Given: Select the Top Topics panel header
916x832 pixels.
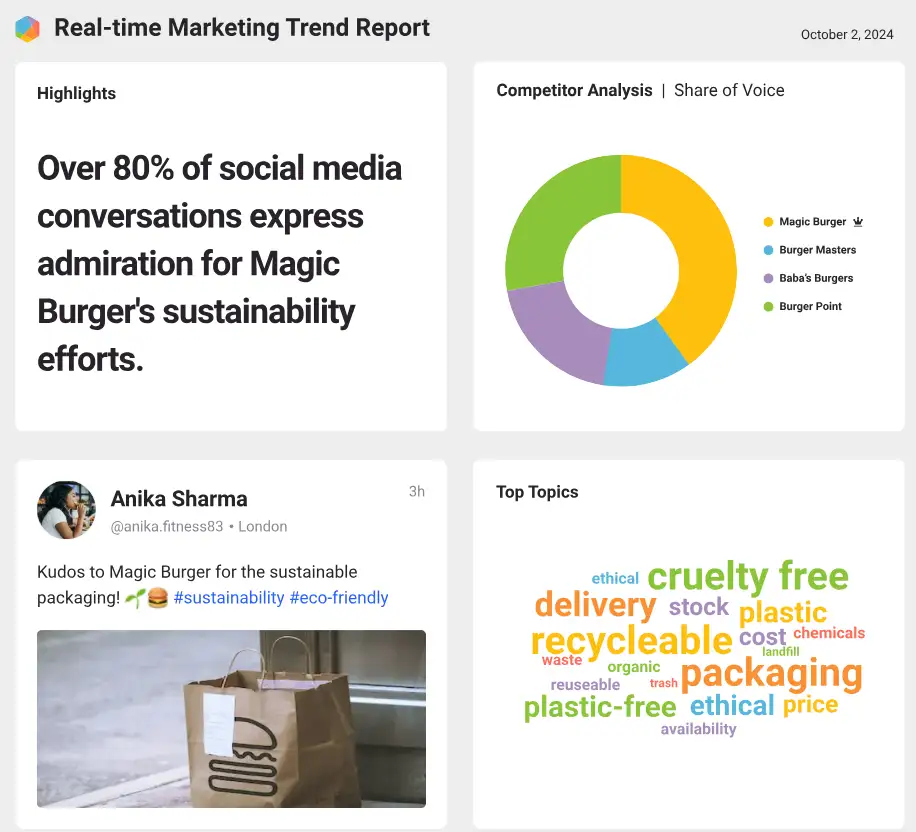Looking at the screenshot, I should 537,492.
